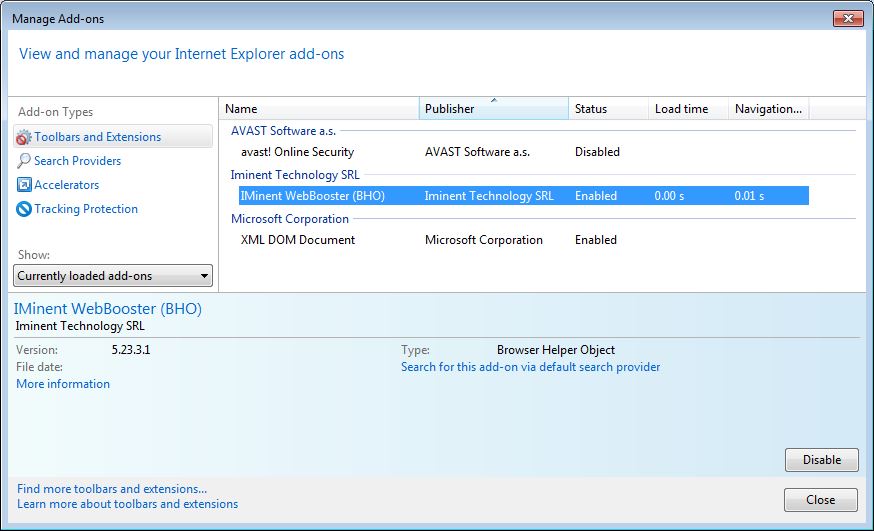Click Microsoft Corporation publisher cell for XML DOM
This screenshot has height=531, width=874.
(x=483, y=240)
